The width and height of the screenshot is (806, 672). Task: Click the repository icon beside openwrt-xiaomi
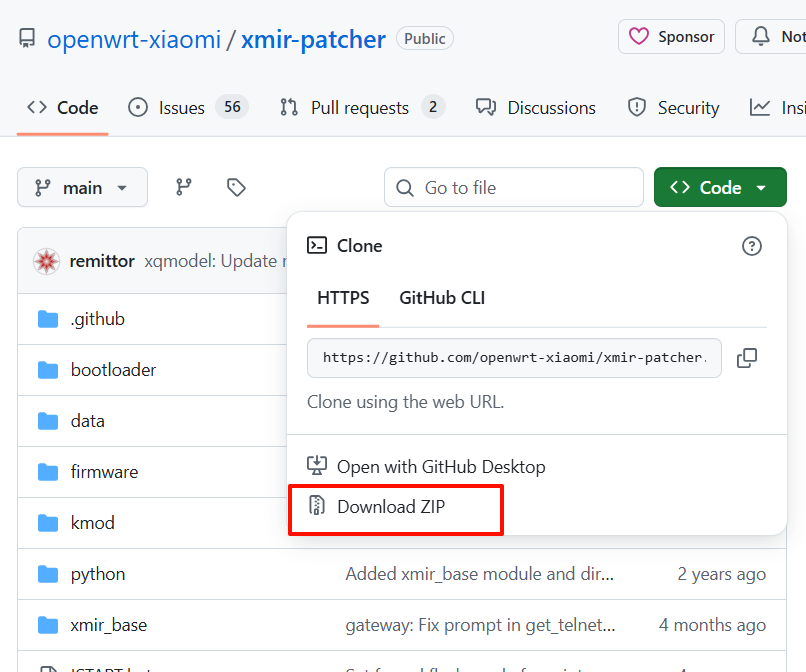click(x=27, y=40)
